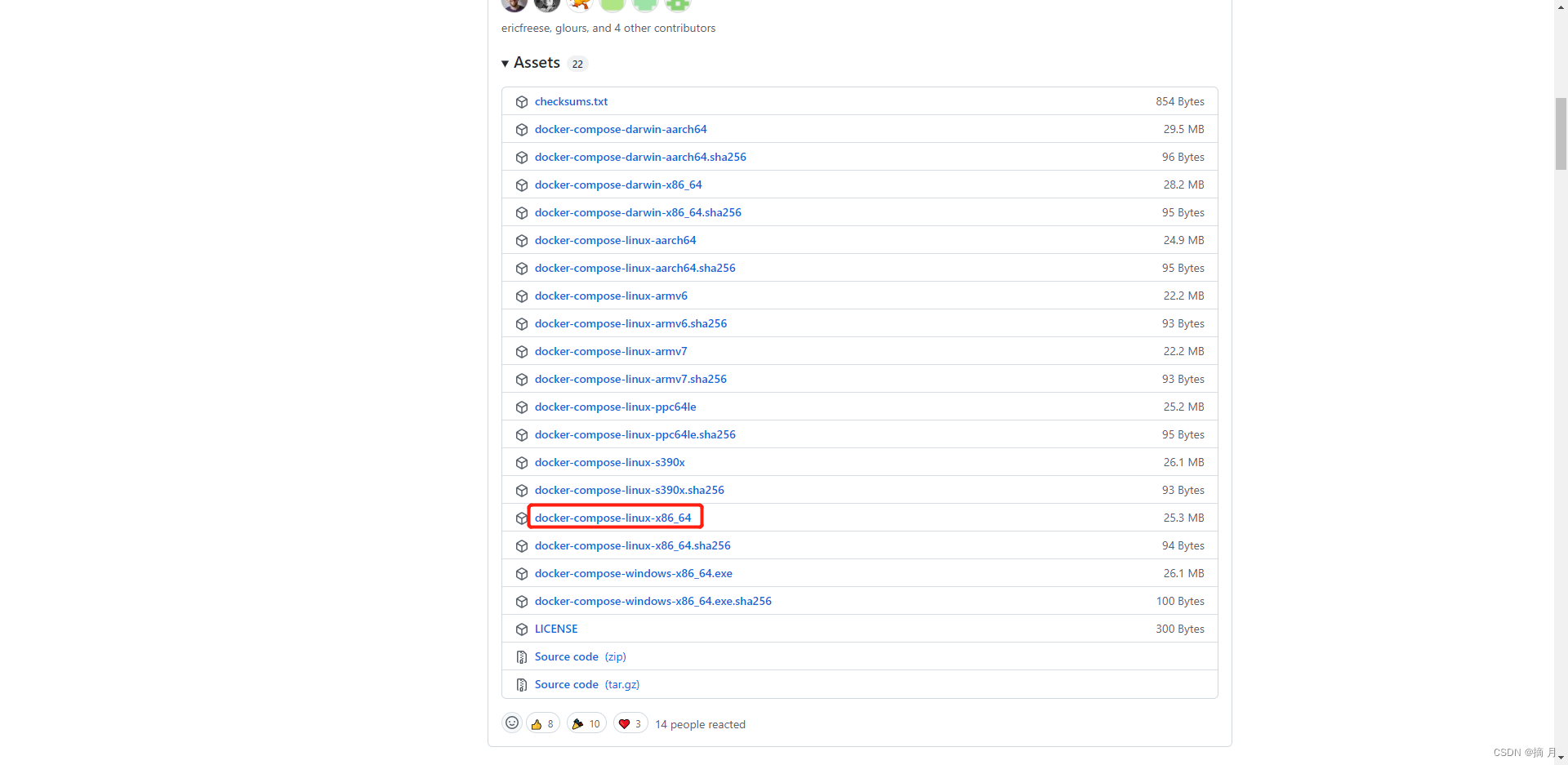
Task: Click package icon beside docker-compose-darwin-aarch64
Action: click(x=522, y=130)
